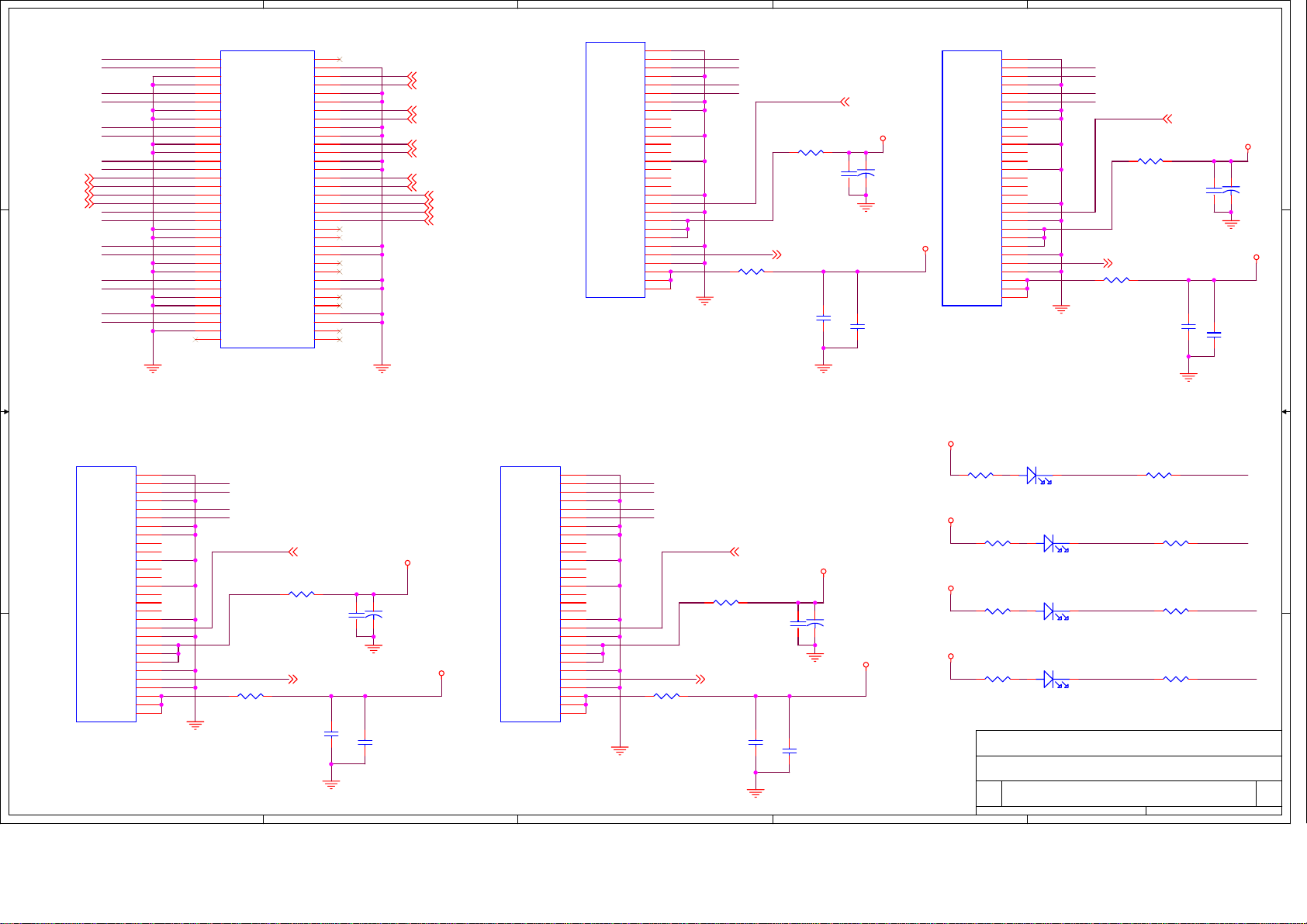The image size is (1307, 924).
Task: Select the large IC block with pins on both sides
Action: [268, 199]
